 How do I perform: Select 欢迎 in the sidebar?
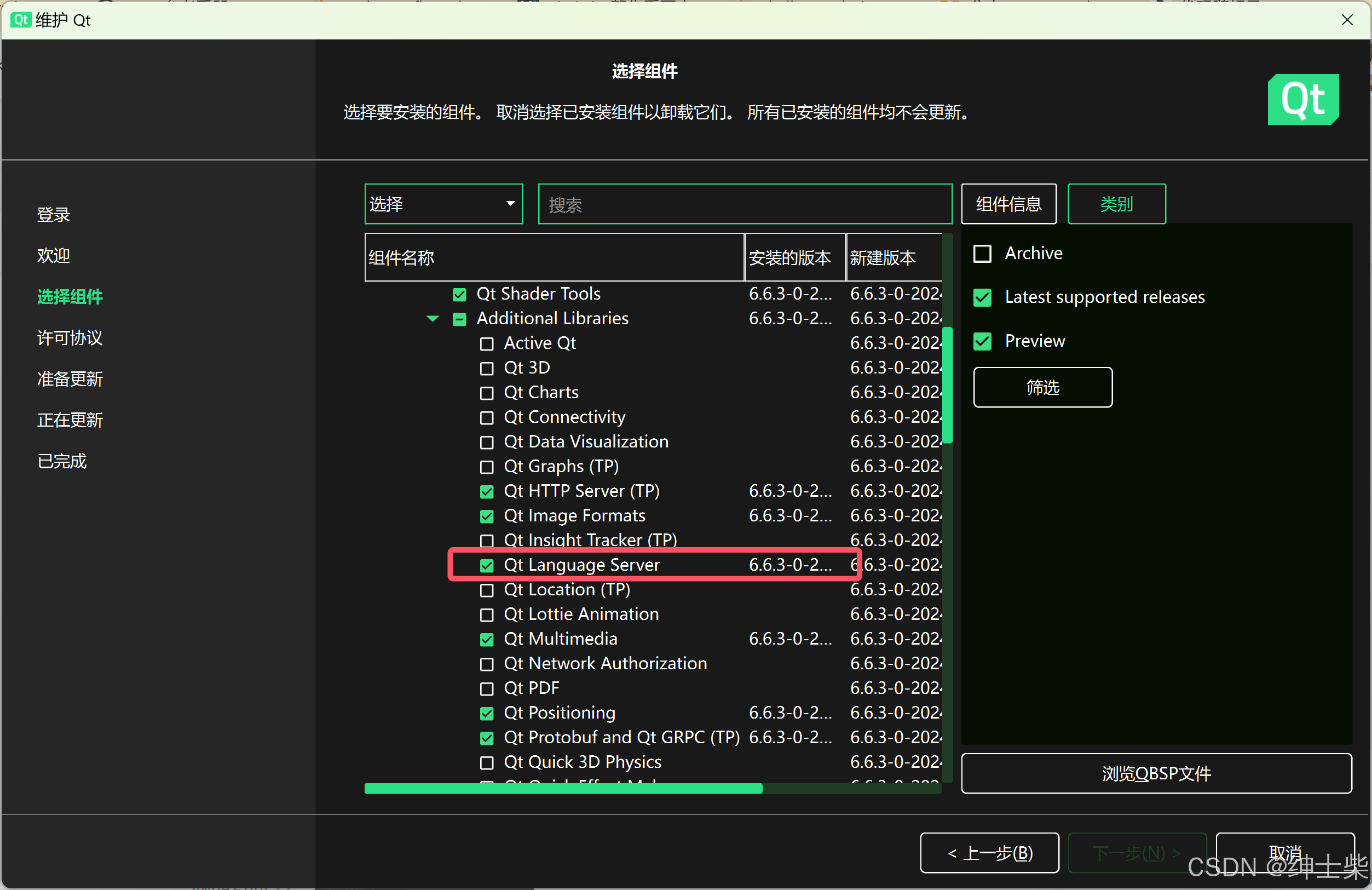point(53,255)
